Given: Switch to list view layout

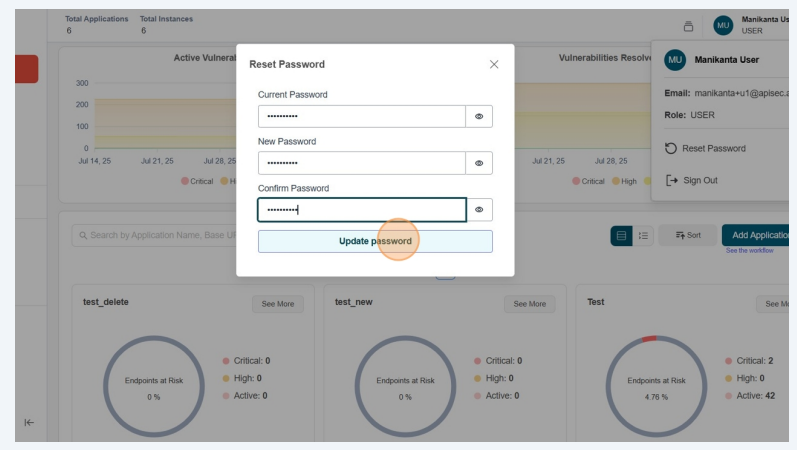Looking at the screenshot, I should (644, 236).
